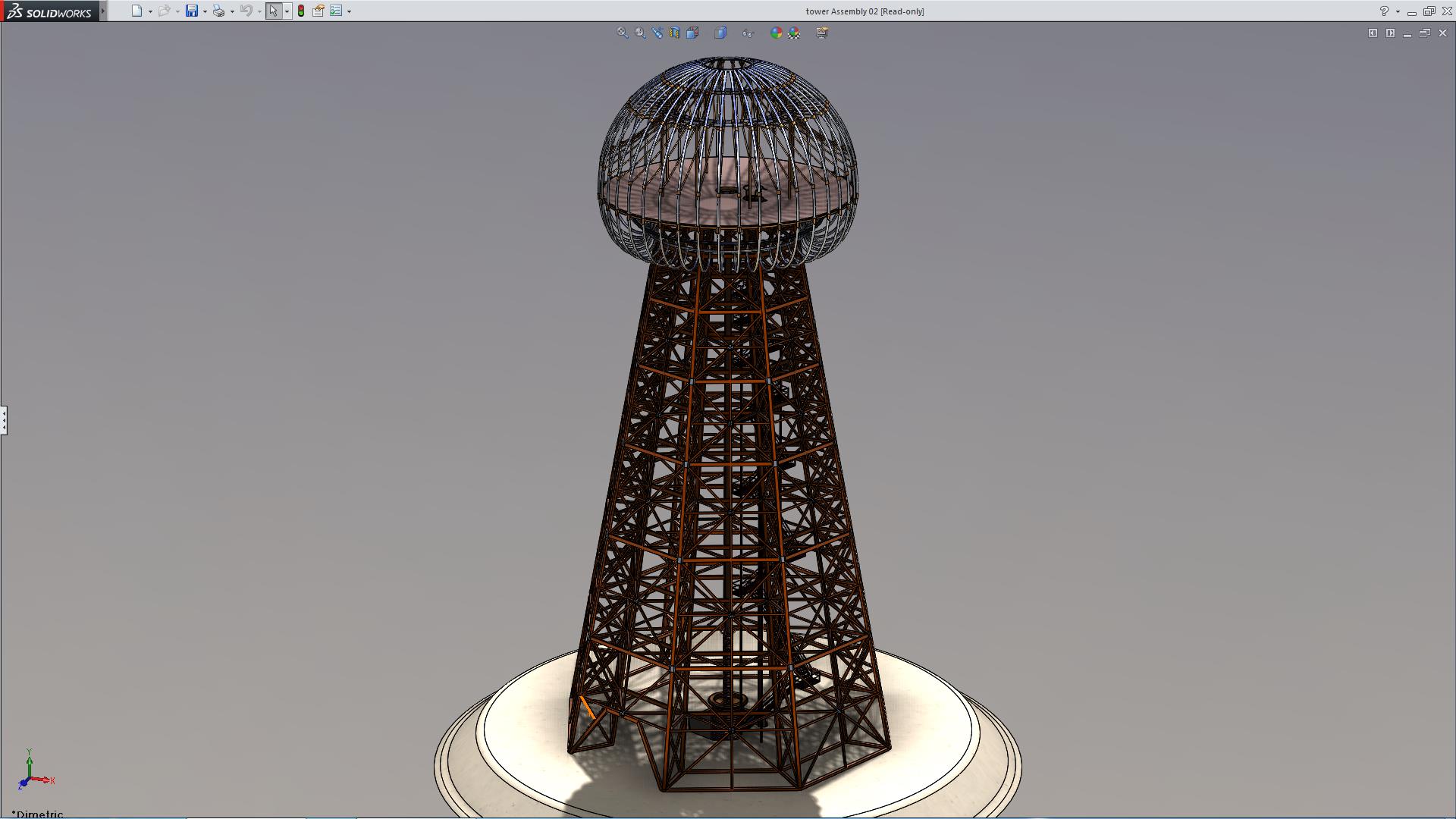Toggle Hide/Show Items glasses icon
This screenshot has height=819, width=1456.
(x=748, y=33)
